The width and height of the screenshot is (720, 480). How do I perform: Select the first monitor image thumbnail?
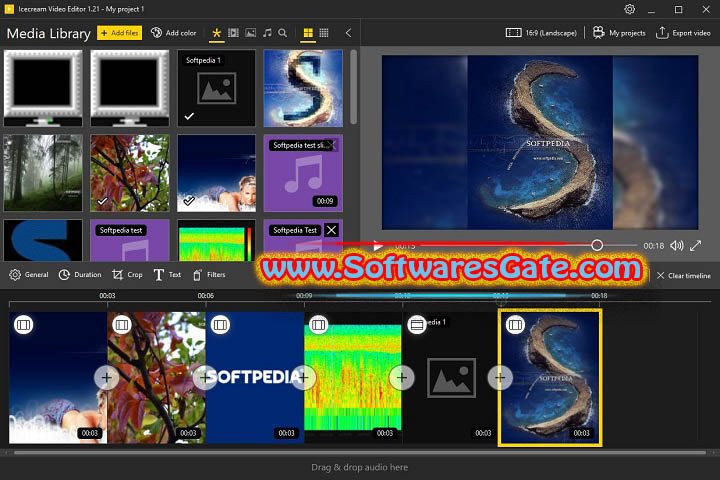coord(43,88)
